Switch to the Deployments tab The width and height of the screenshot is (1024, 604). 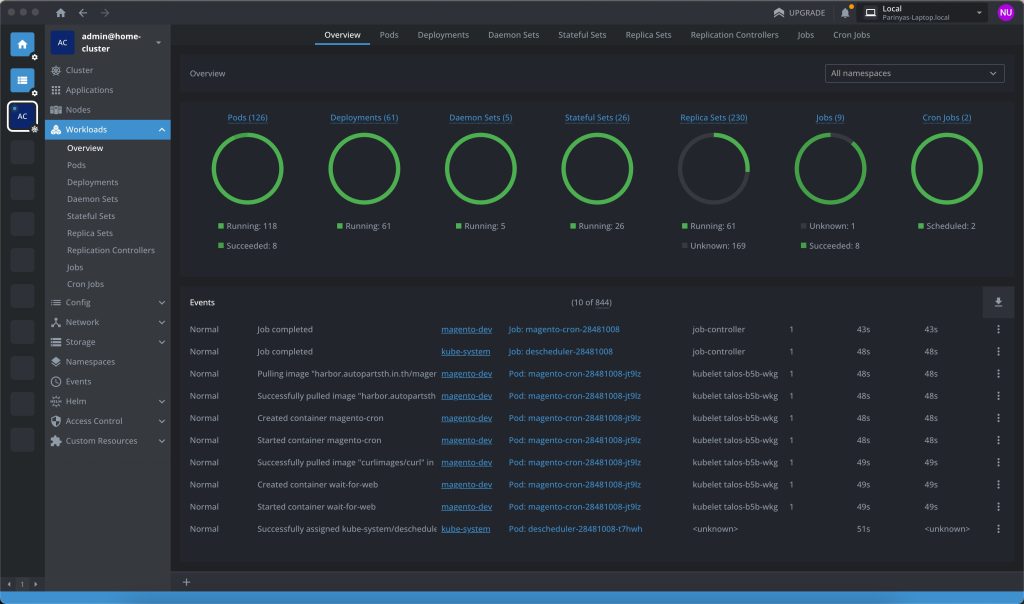(443, 35)
